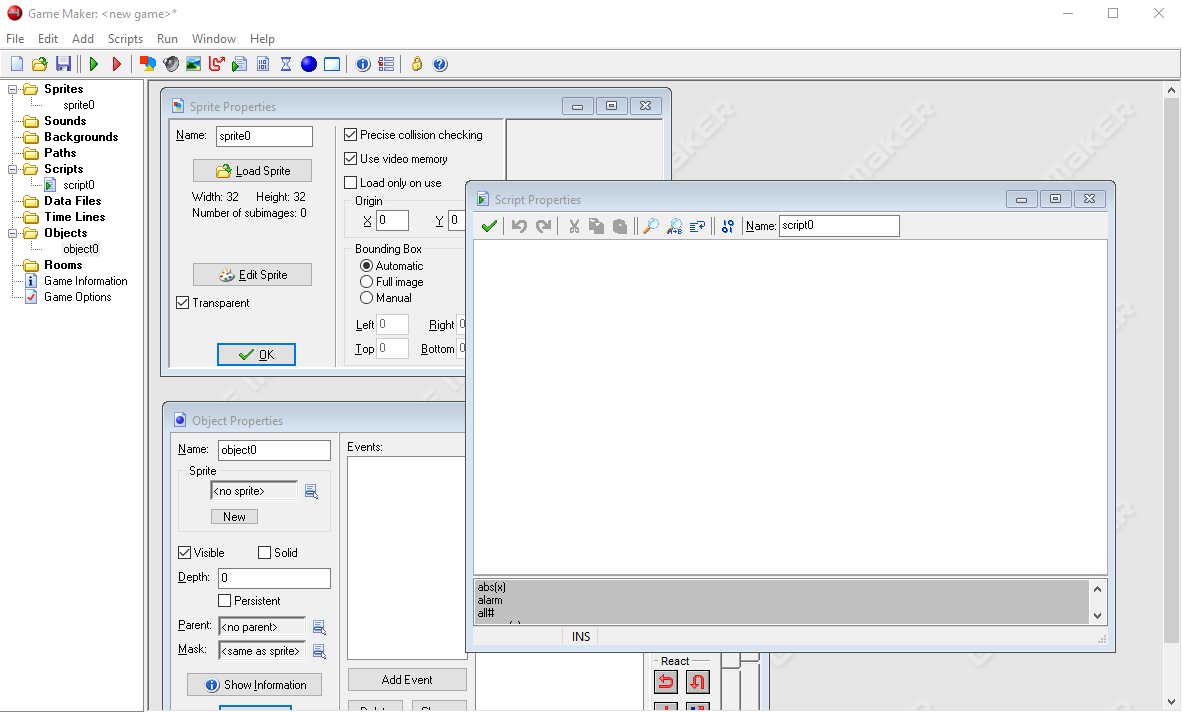Cut selection in script editor
1182x712 pixels.
[x=574, y=225]
